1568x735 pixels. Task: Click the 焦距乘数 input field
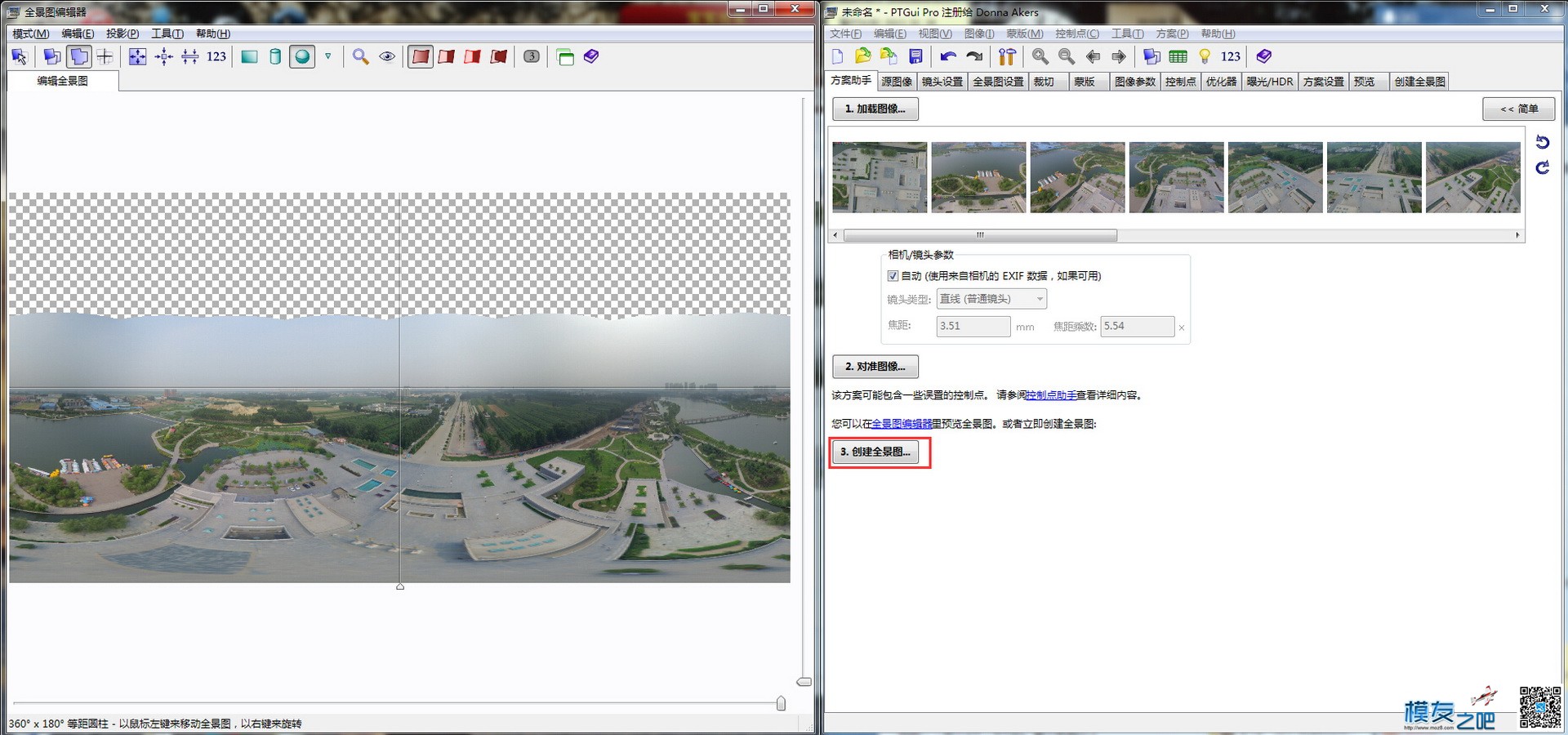[1138, 326]
